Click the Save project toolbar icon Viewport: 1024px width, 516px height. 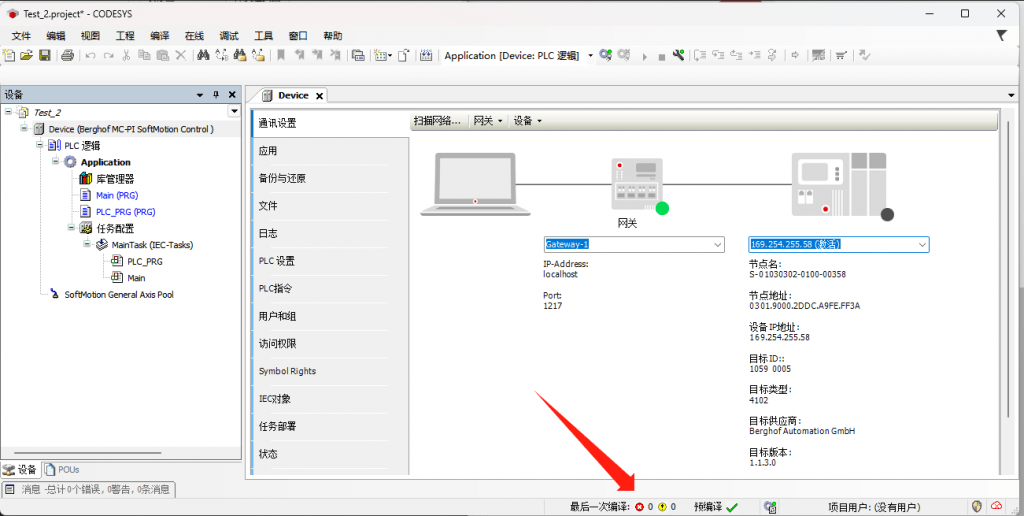tap(45, 55)
